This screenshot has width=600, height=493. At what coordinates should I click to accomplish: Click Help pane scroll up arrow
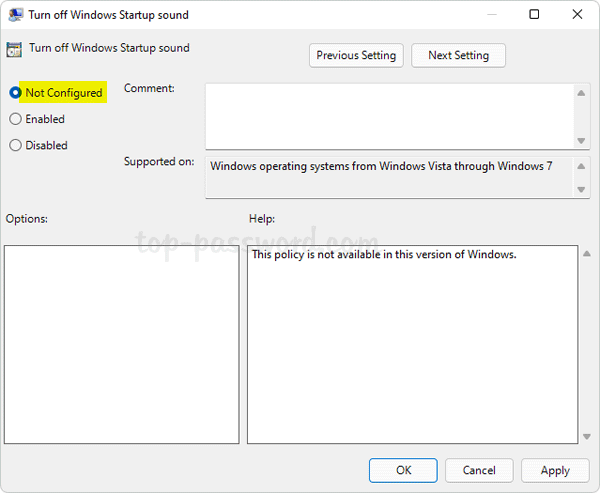[x=584, y=254]
